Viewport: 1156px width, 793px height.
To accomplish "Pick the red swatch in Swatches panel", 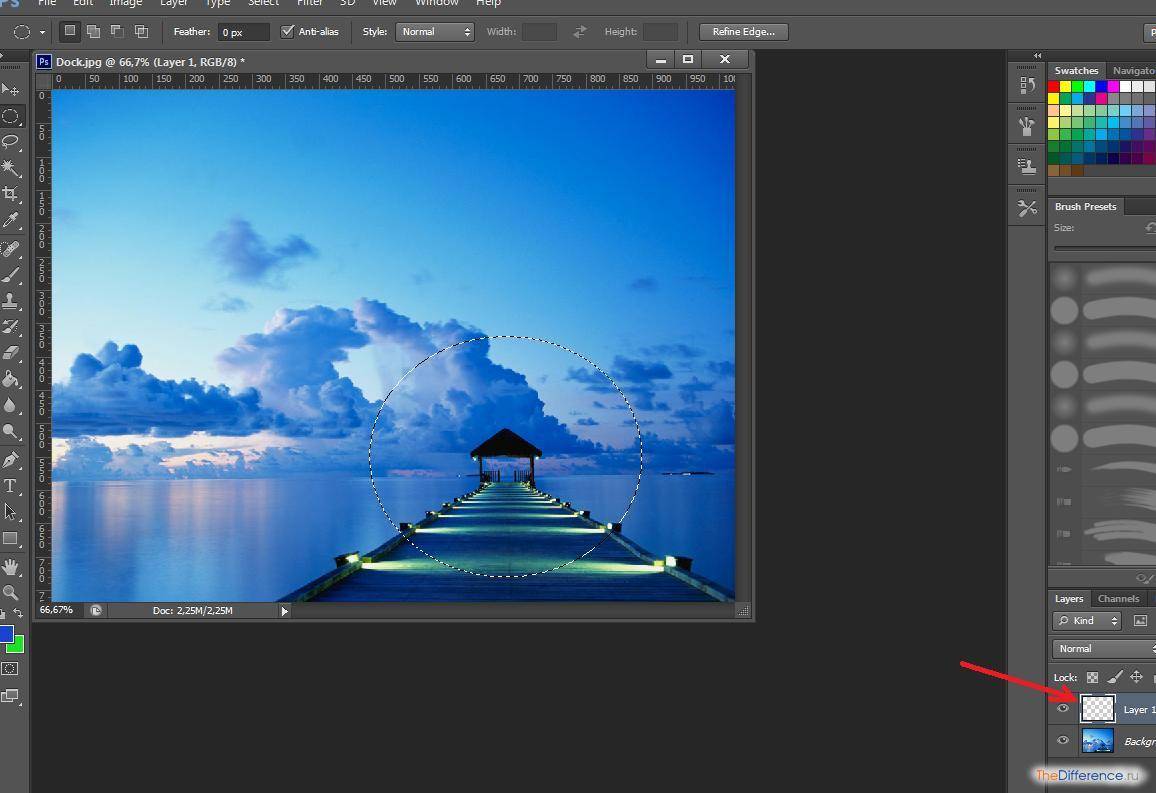I will click(1054, 87).
